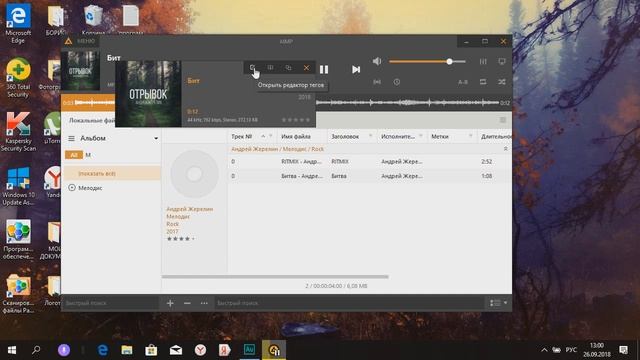
Task: Select the All letter filter
Action: [x=74, y=155]
